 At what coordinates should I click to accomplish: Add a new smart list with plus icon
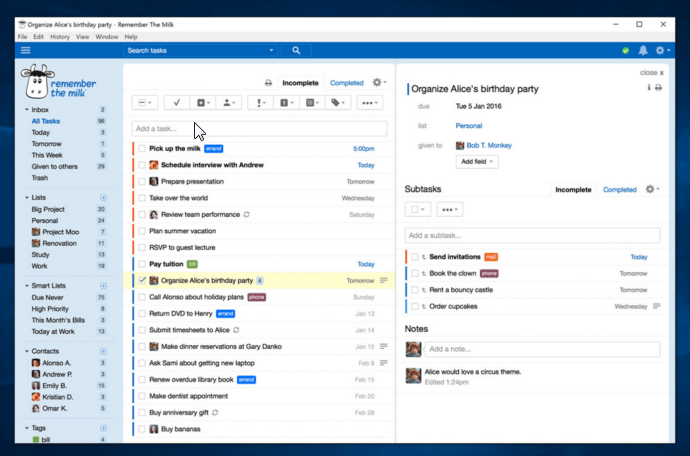click(103, 286)
